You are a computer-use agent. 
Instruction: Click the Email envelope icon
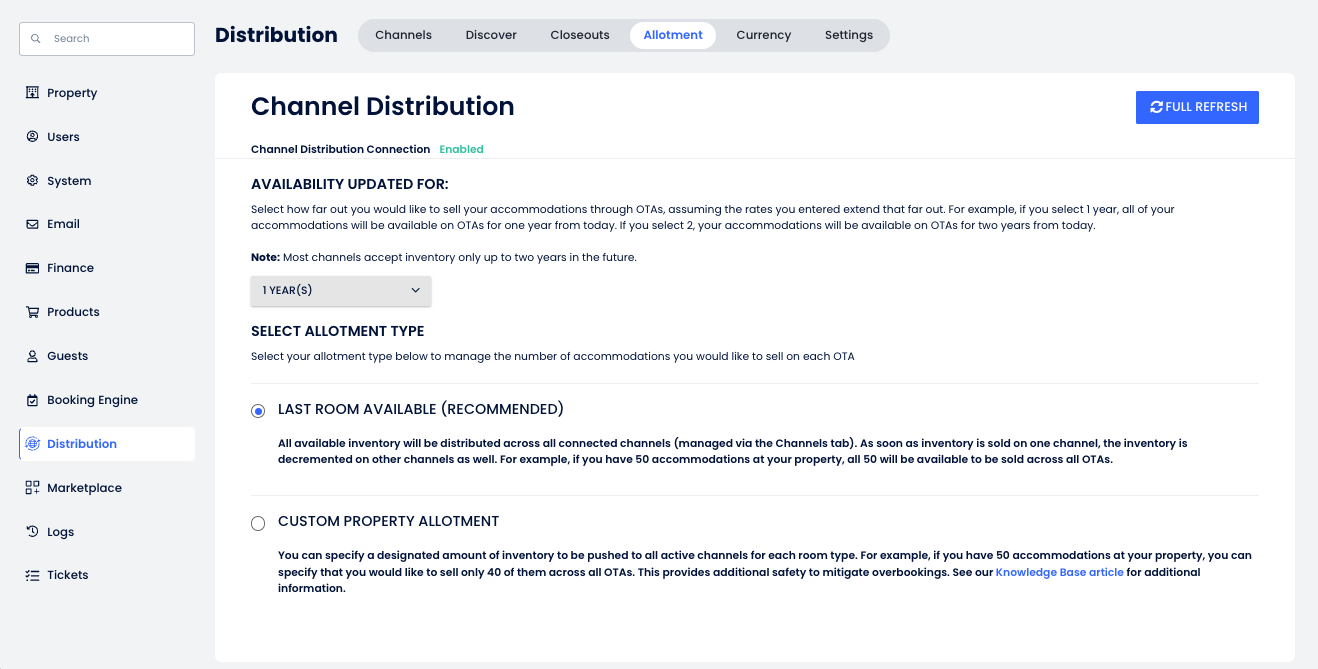[x=32, y=224]
